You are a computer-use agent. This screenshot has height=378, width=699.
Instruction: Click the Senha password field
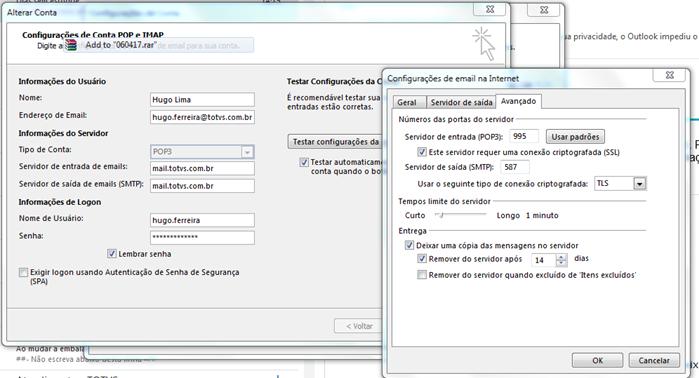coord(202,238)
